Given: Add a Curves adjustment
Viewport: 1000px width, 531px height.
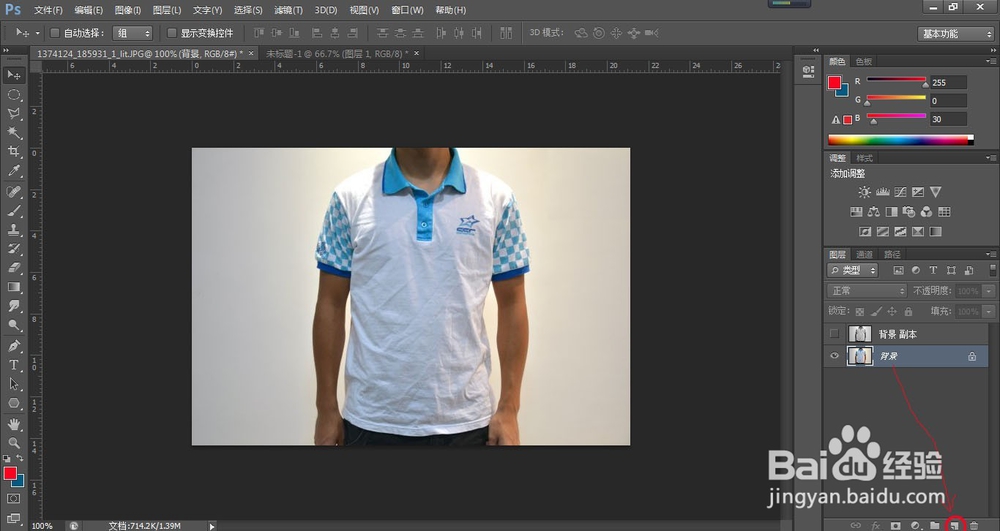Looking at the screenshot, I should click(x=900, y=192).
